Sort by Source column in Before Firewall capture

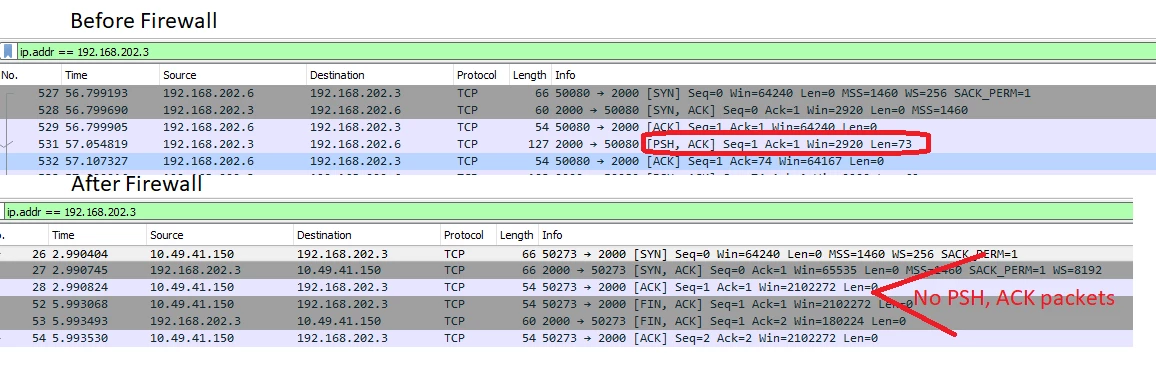click(233, 75)
